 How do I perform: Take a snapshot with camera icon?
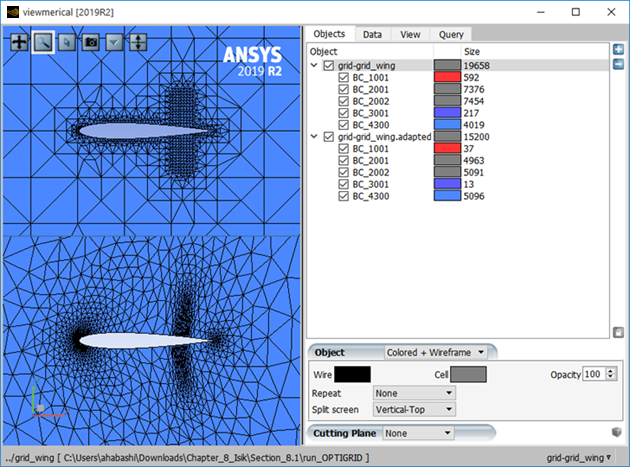pyautogui.click(x=91, y=42)
